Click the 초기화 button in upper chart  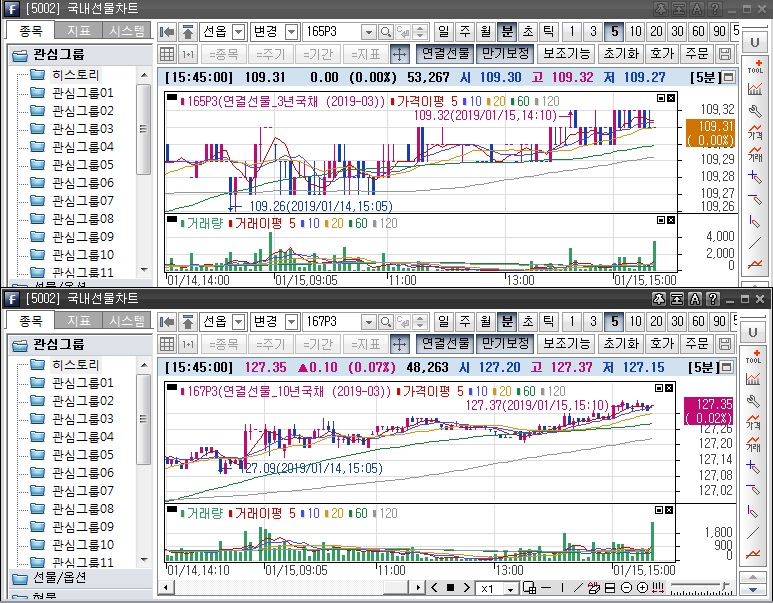(620, 54)
